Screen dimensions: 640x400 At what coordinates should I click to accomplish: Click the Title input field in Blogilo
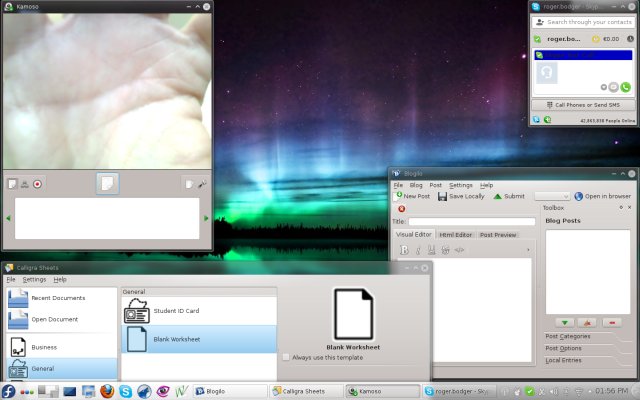point(471,221)
